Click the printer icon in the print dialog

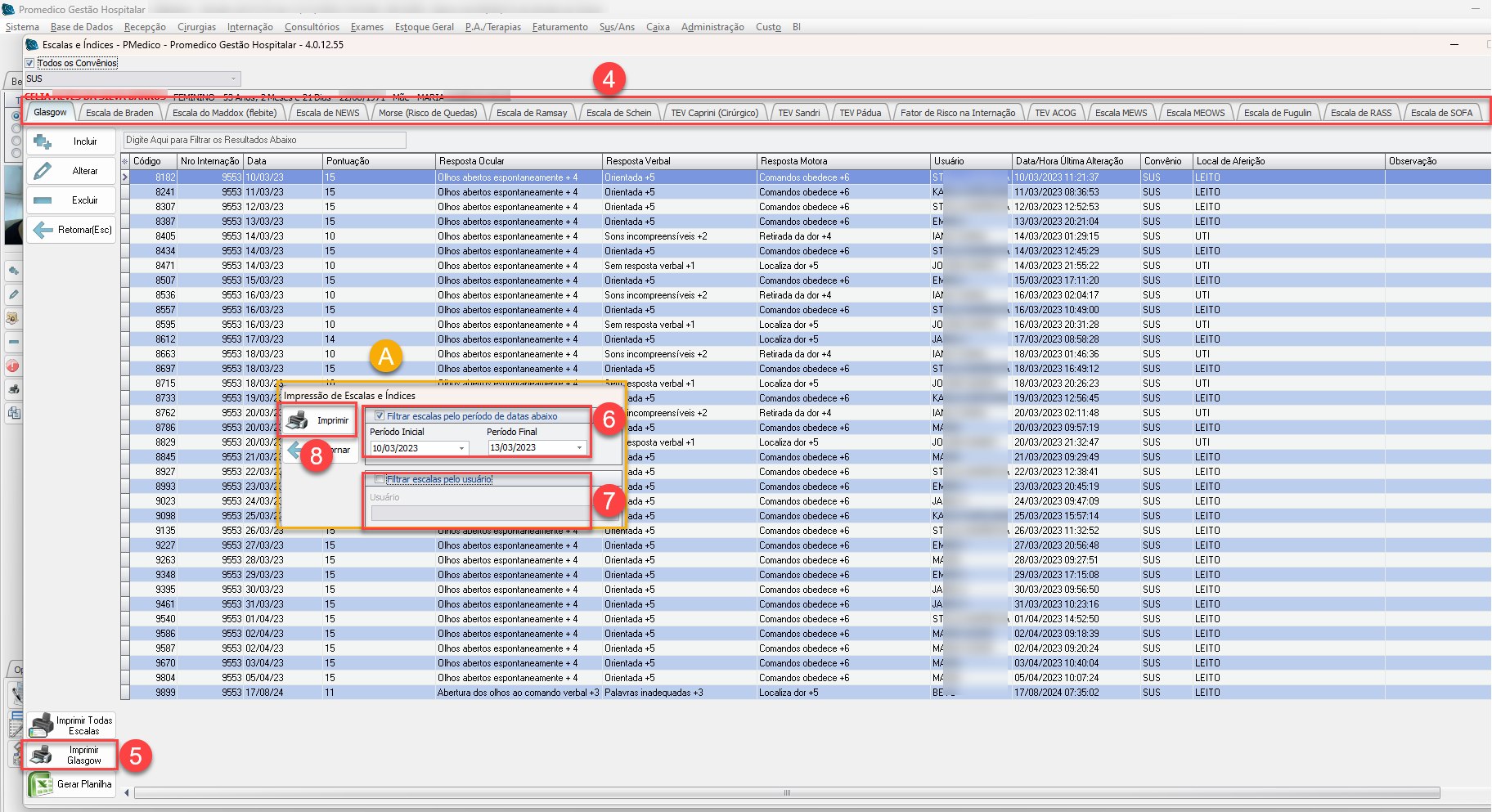pyautogui.click(x=298, y=420)
